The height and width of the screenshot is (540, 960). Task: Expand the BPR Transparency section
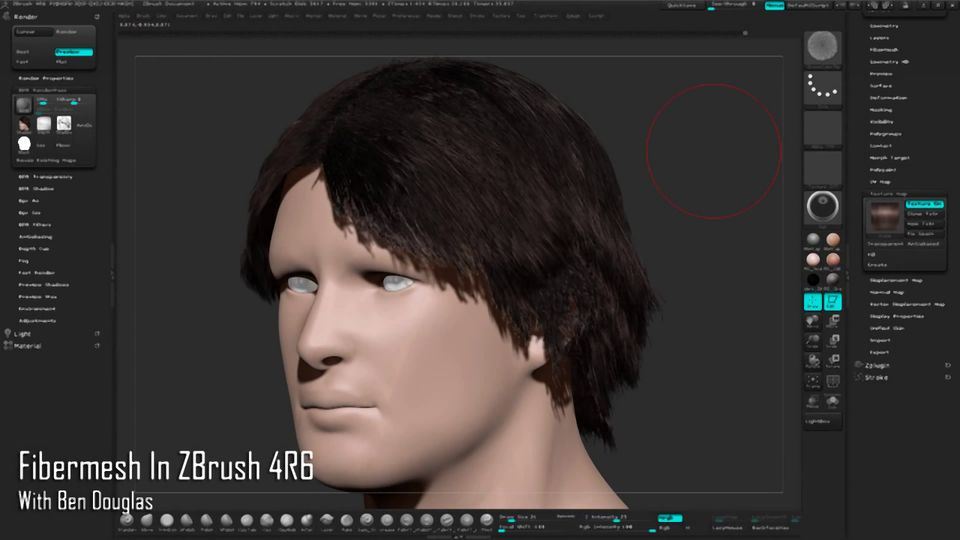pos(45,177)
